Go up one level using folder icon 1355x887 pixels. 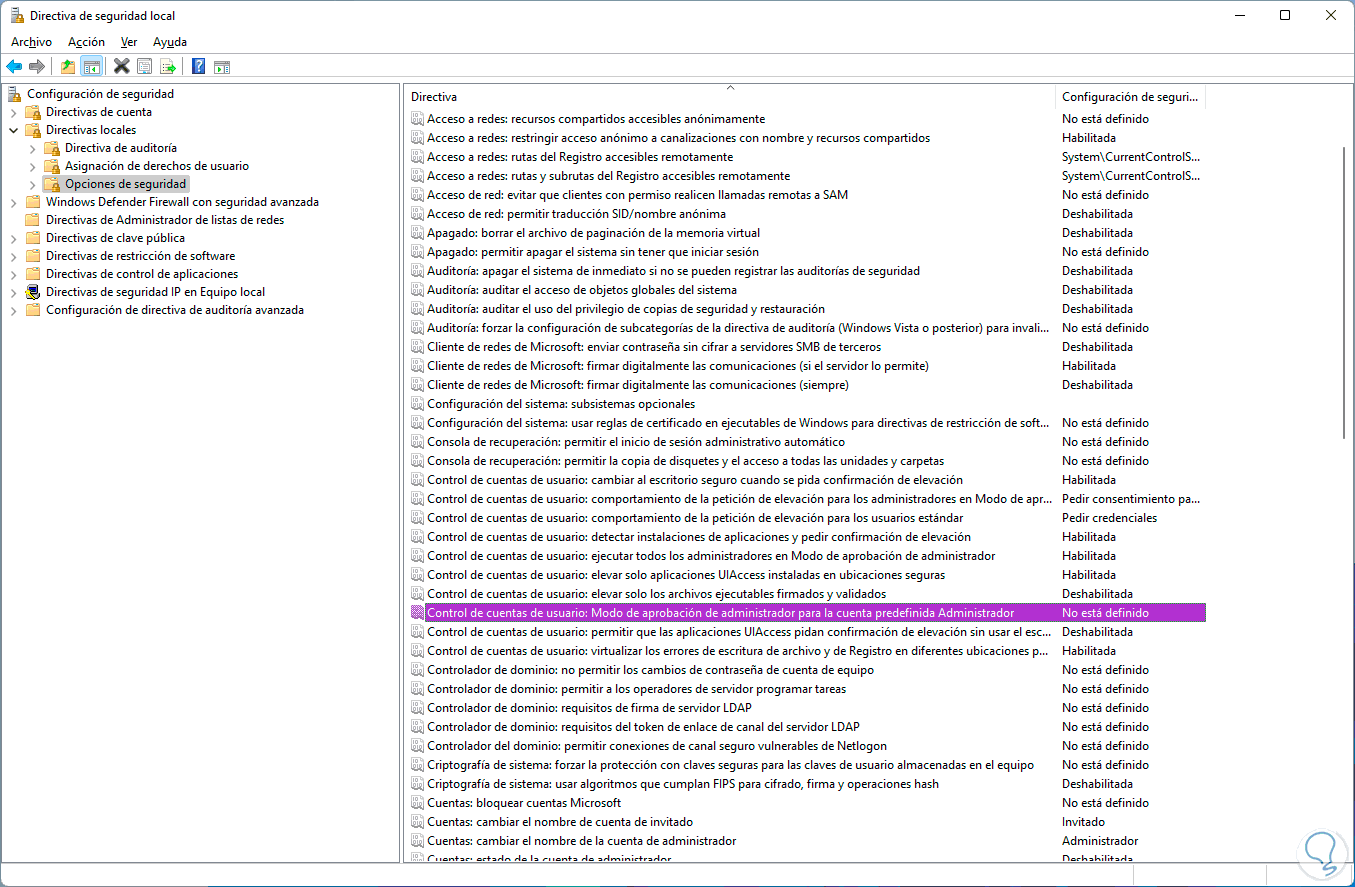tap(68, 67)
